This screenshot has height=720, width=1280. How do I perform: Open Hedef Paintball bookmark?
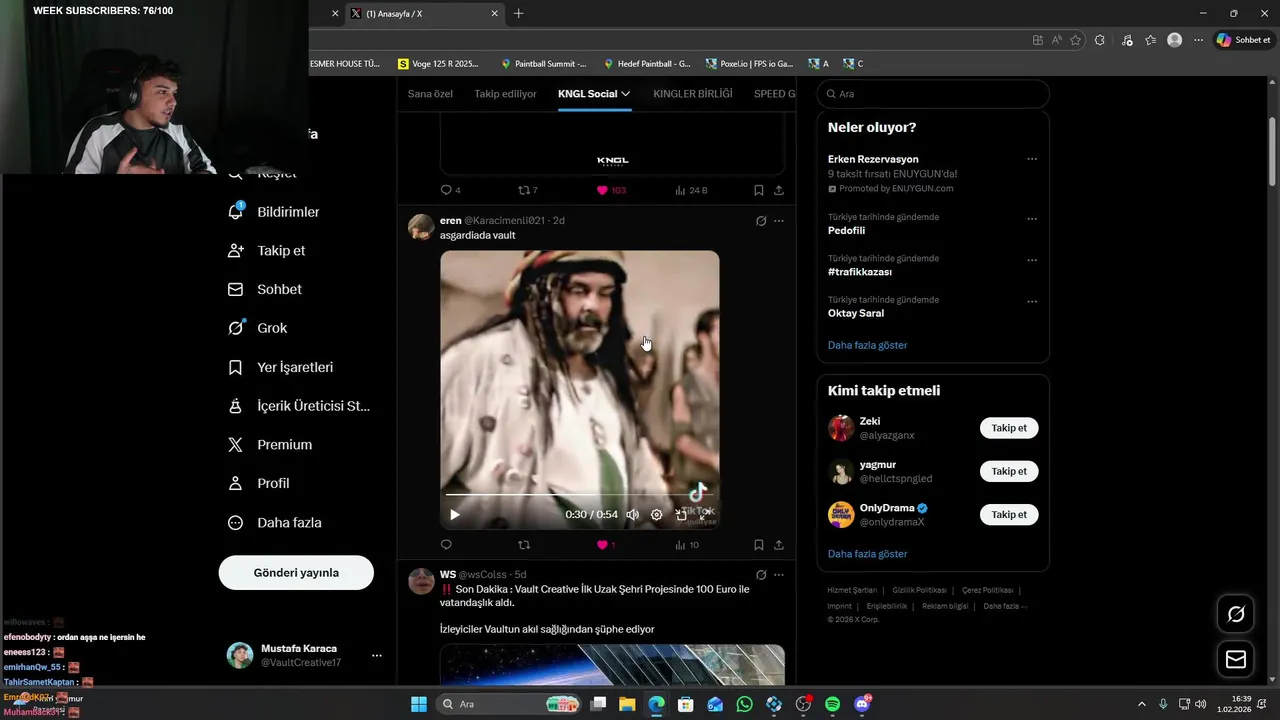pyautogui.click(x=646, y=63)
